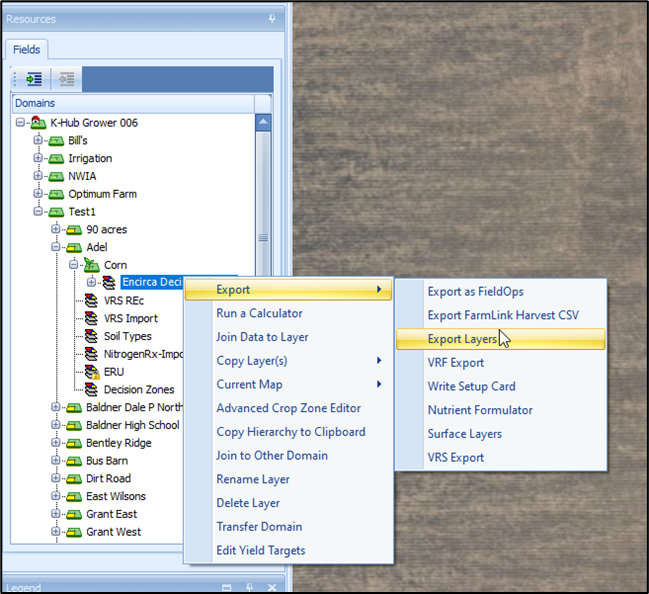Expand the Optimum Farm node
The width and height of the screenshot is (649, 594).
tap(38, 193)
